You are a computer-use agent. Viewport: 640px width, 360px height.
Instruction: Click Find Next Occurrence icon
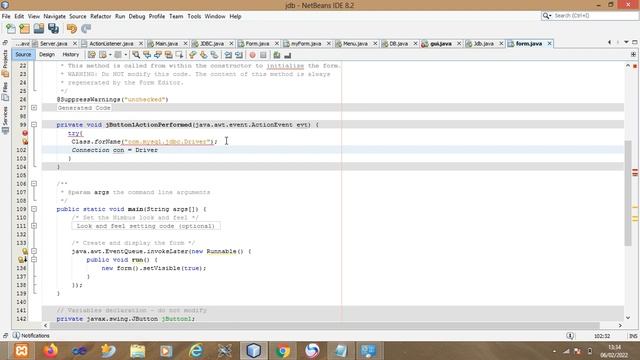(x=158, y=55)
